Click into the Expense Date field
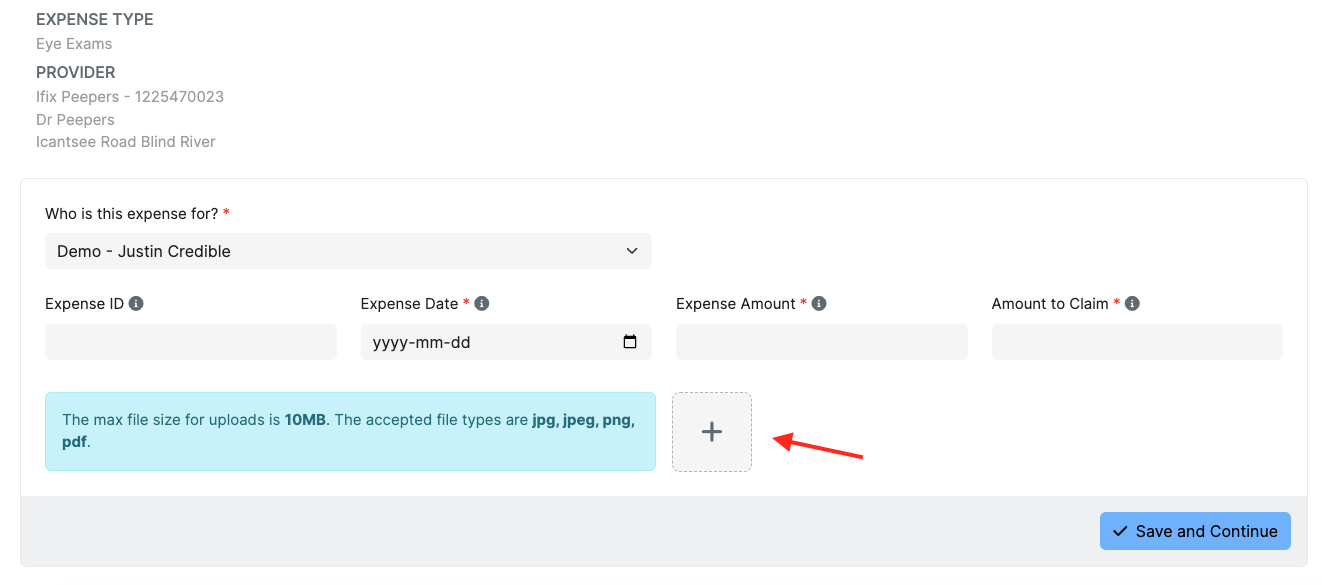1322x585 pixels. click(x=506, y=342)
